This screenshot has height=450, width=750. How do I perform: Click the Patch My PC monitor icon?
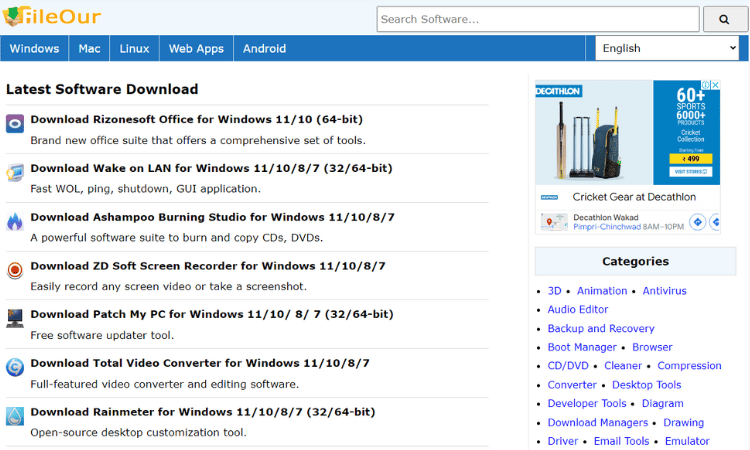(15, 318)
